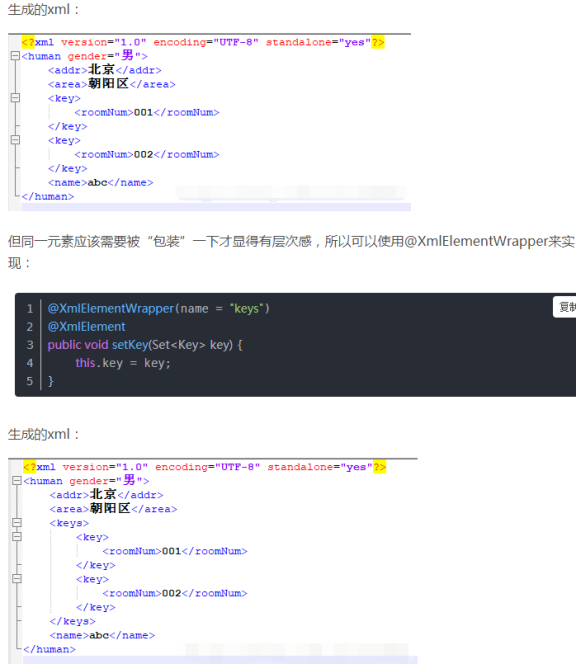The width and height of the screenshot is (576, 665).
Task: Click line number 1 in the code block
Action: click(30, 308)
